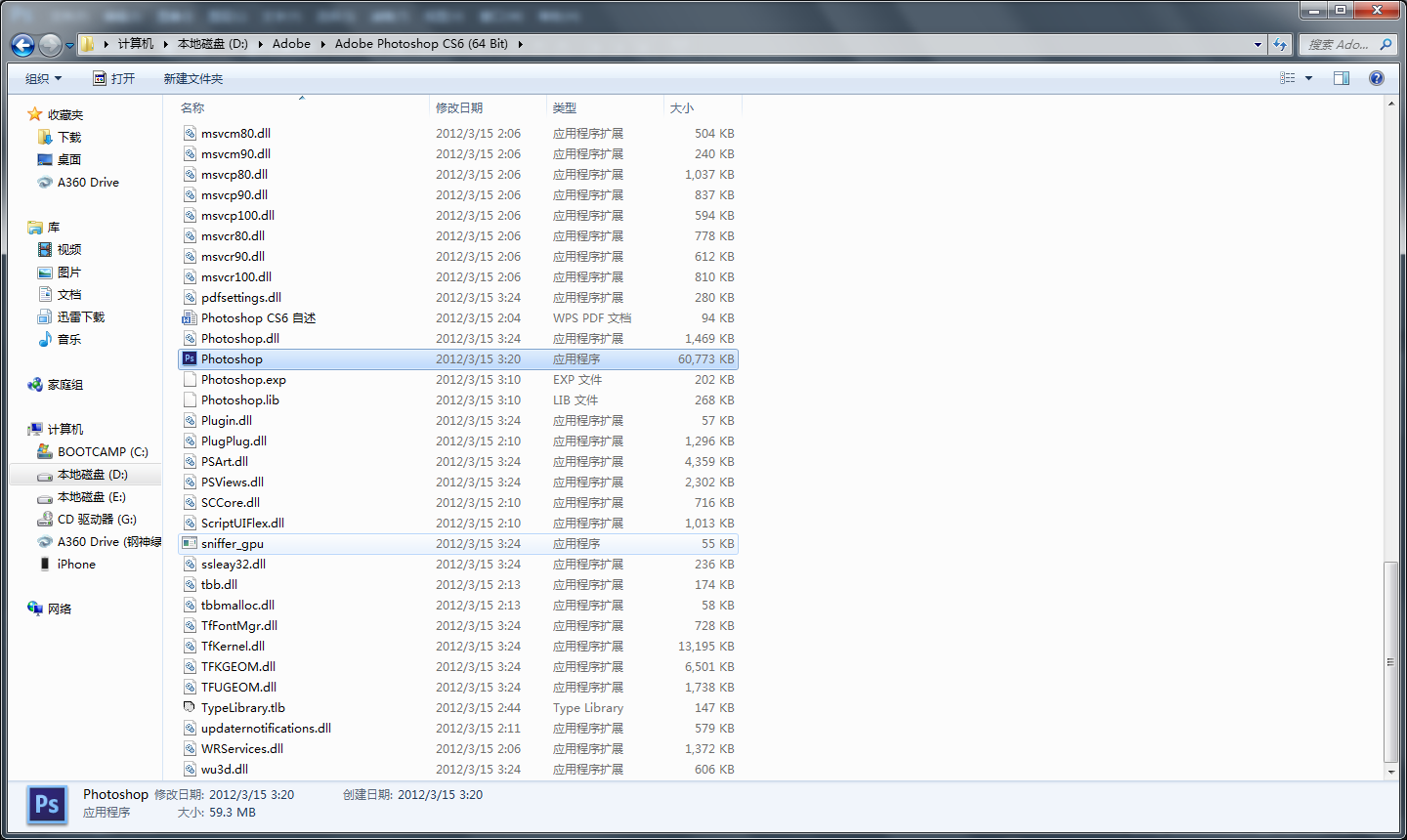This screenshot has width=1407, height=840.
Task: Click 新建文件夹 new folder button
Action: [x=193, y=78]
